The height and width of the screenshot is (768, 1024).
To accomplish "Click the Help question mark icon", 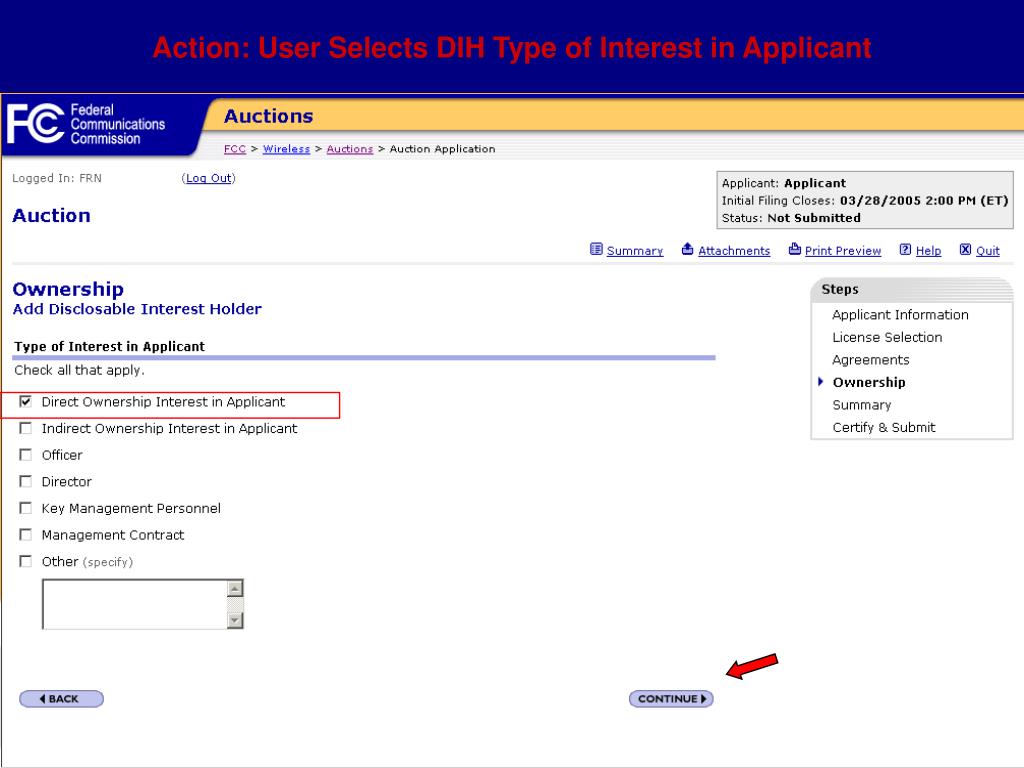I will 905,249.
